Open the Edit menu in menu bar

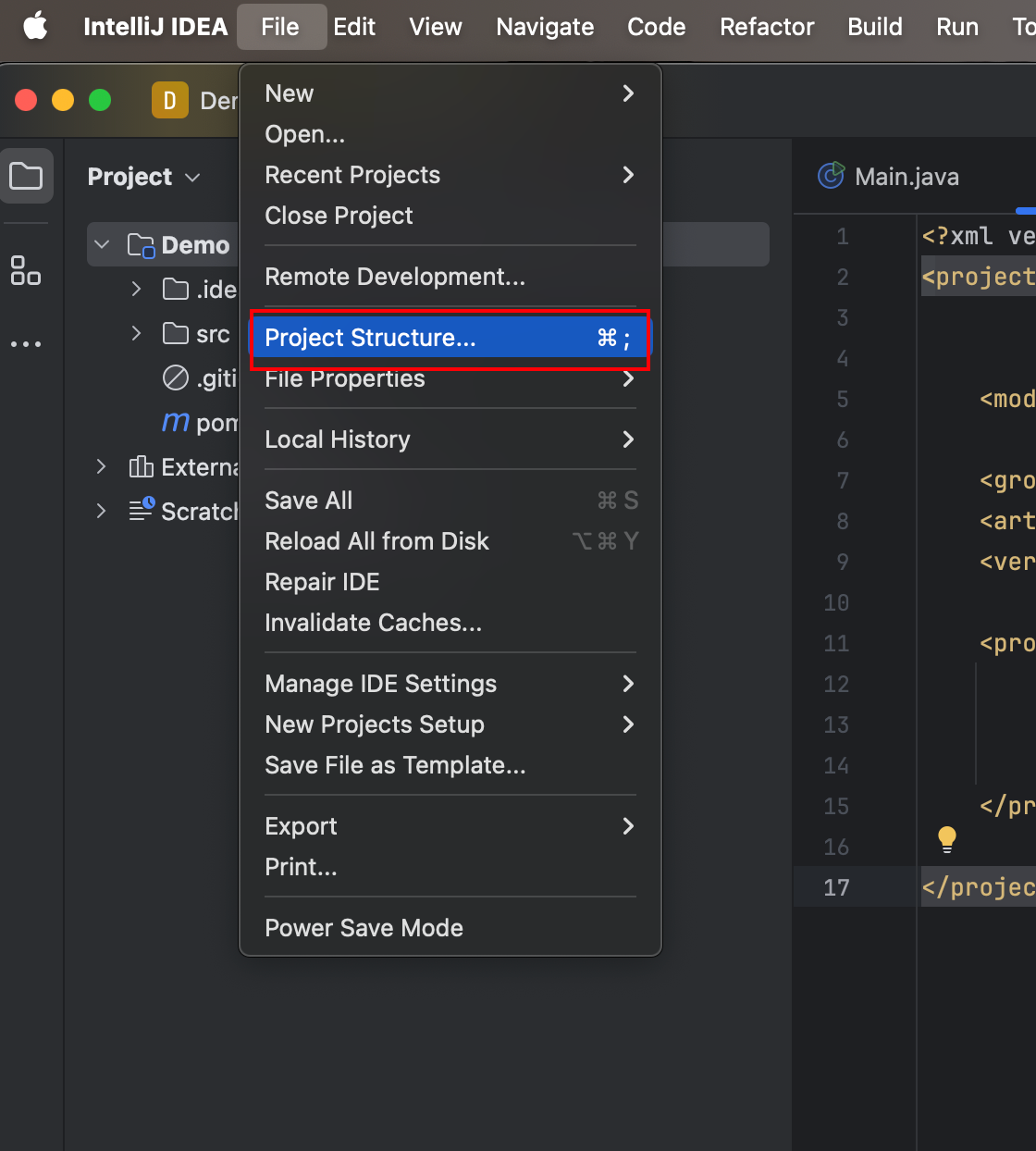tap(354, 27)
